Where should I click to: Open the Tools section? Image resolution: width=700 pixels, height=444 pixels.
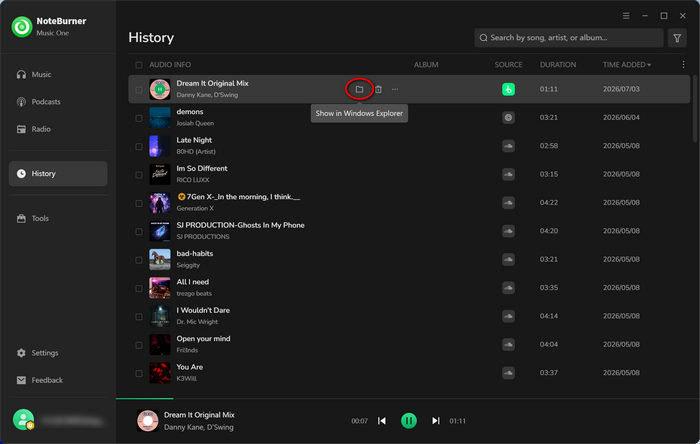point(58,218)
